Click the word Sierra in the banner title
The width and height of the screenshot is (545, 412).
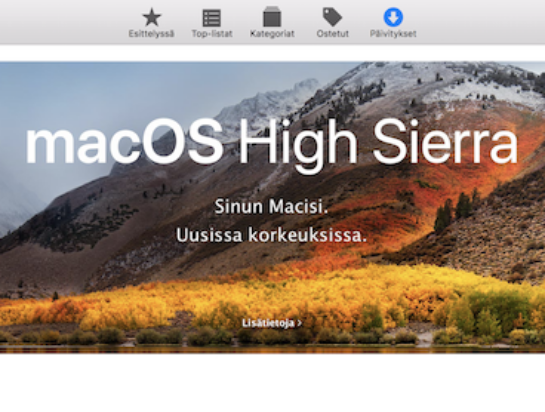445,142
